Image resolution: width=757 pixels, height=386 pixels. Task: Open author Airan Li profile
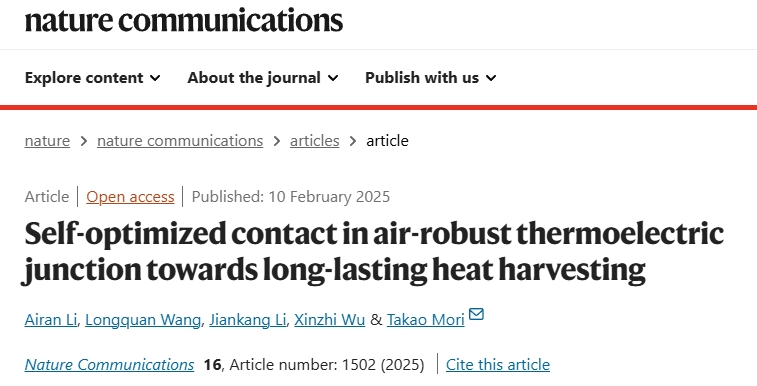pyautogui.click(x=51, y=320)
